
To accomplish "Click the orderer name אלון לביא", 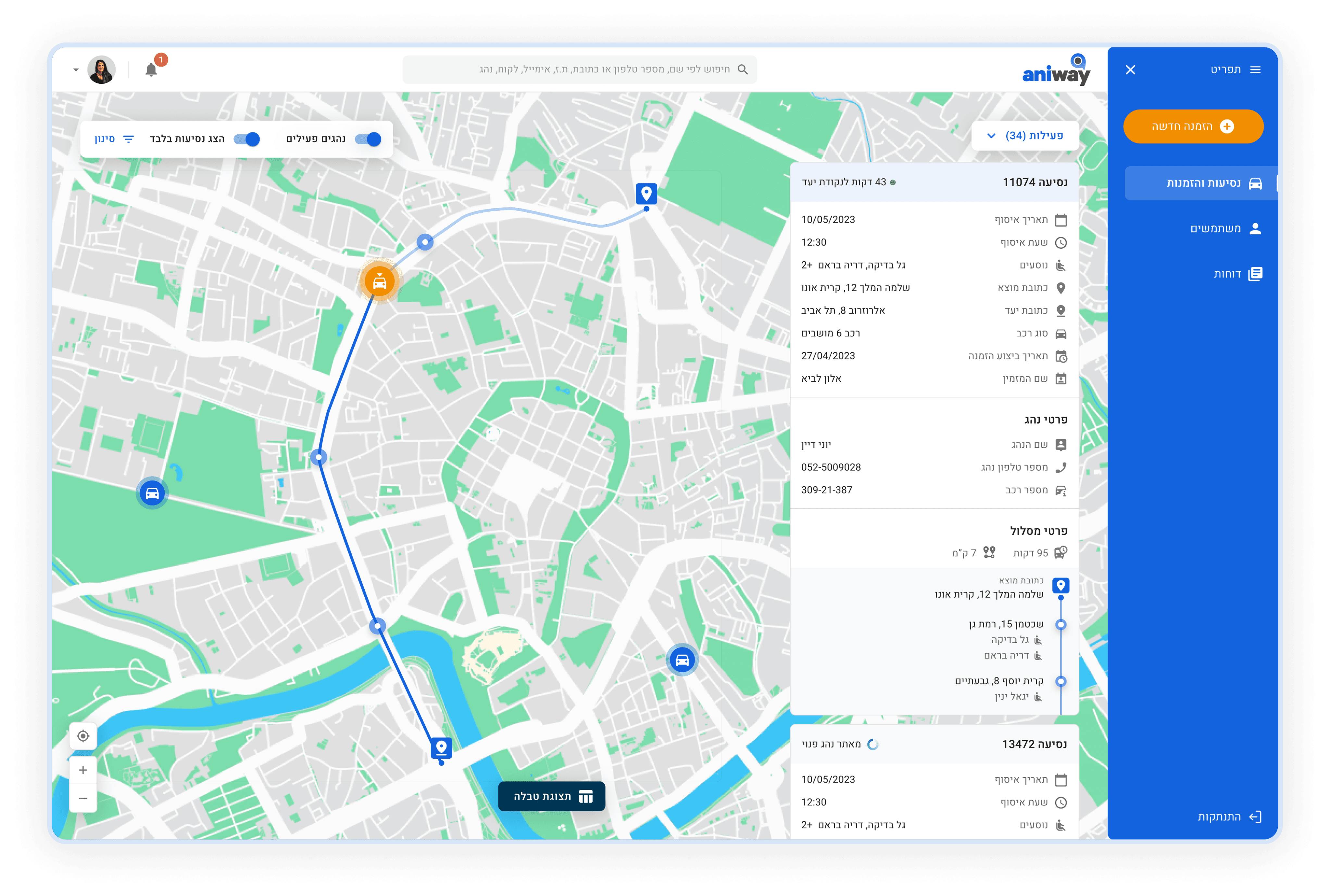I will pyautogui.click(x=821, y=378).
